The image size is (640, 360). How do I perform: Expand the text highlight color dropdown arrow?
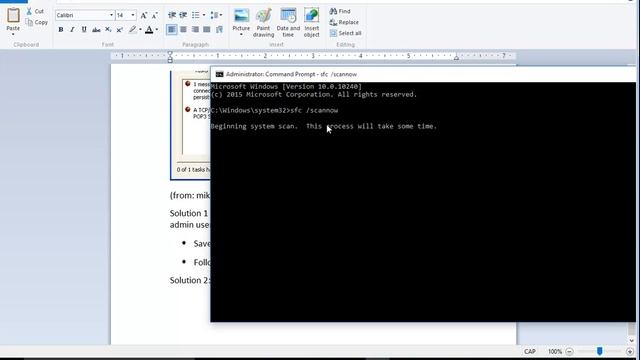coord(140,29)
